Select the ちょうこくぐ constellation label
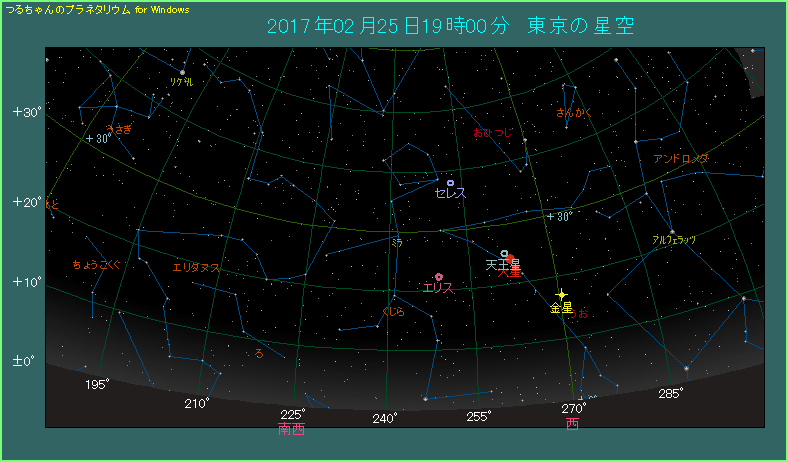 [97, 265]
